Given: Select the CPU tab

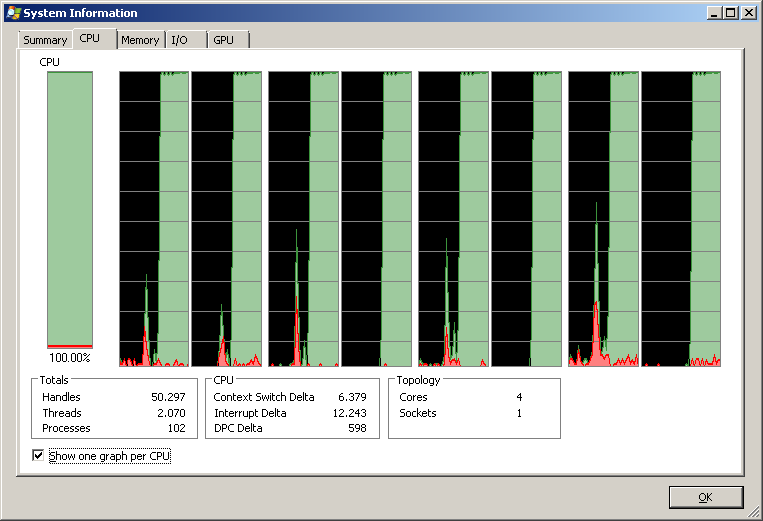Looking at the screenshot, I should click(x=94, y=38).
